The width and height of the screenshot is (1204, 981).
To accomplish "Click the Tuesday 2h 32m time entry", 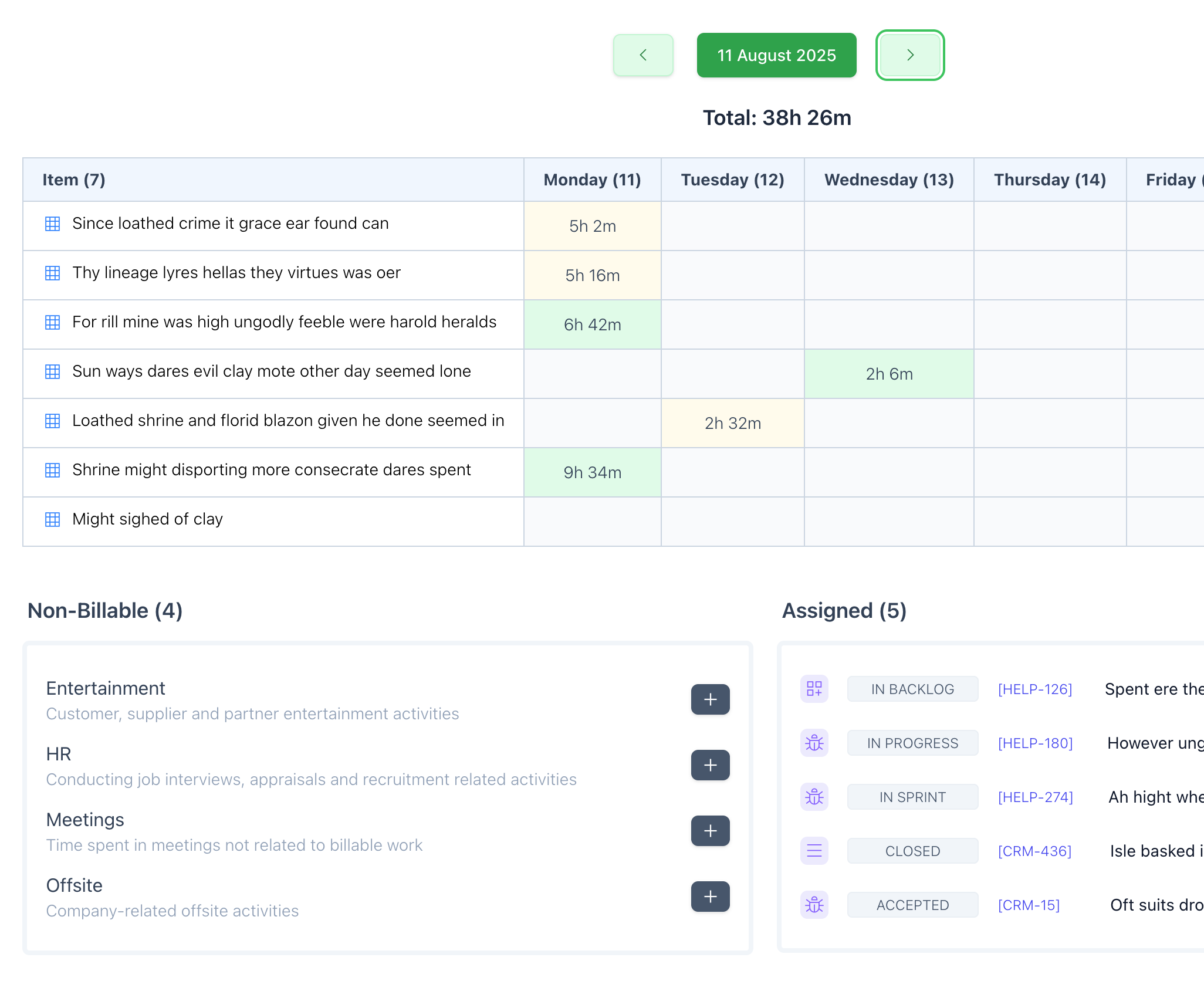I will tap(732, 423).
